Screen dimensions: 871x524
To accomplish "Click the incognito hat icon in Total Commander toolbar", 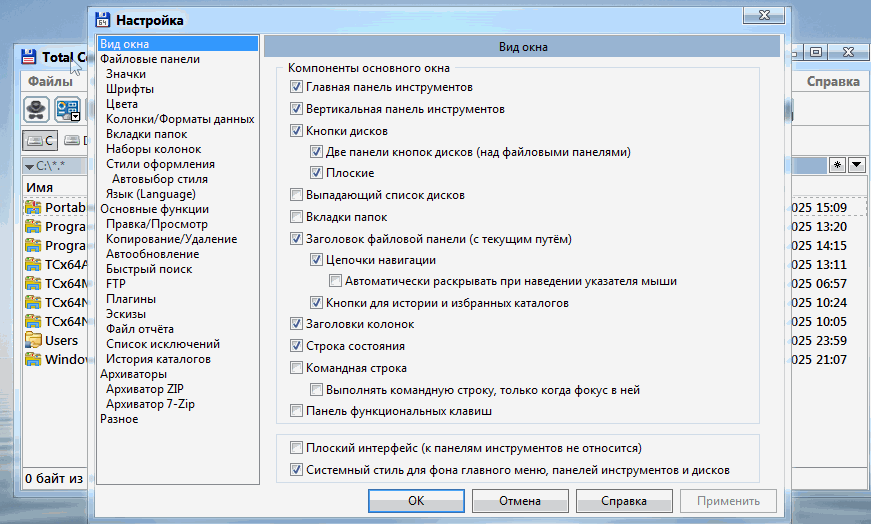I will tap(37, 109).
